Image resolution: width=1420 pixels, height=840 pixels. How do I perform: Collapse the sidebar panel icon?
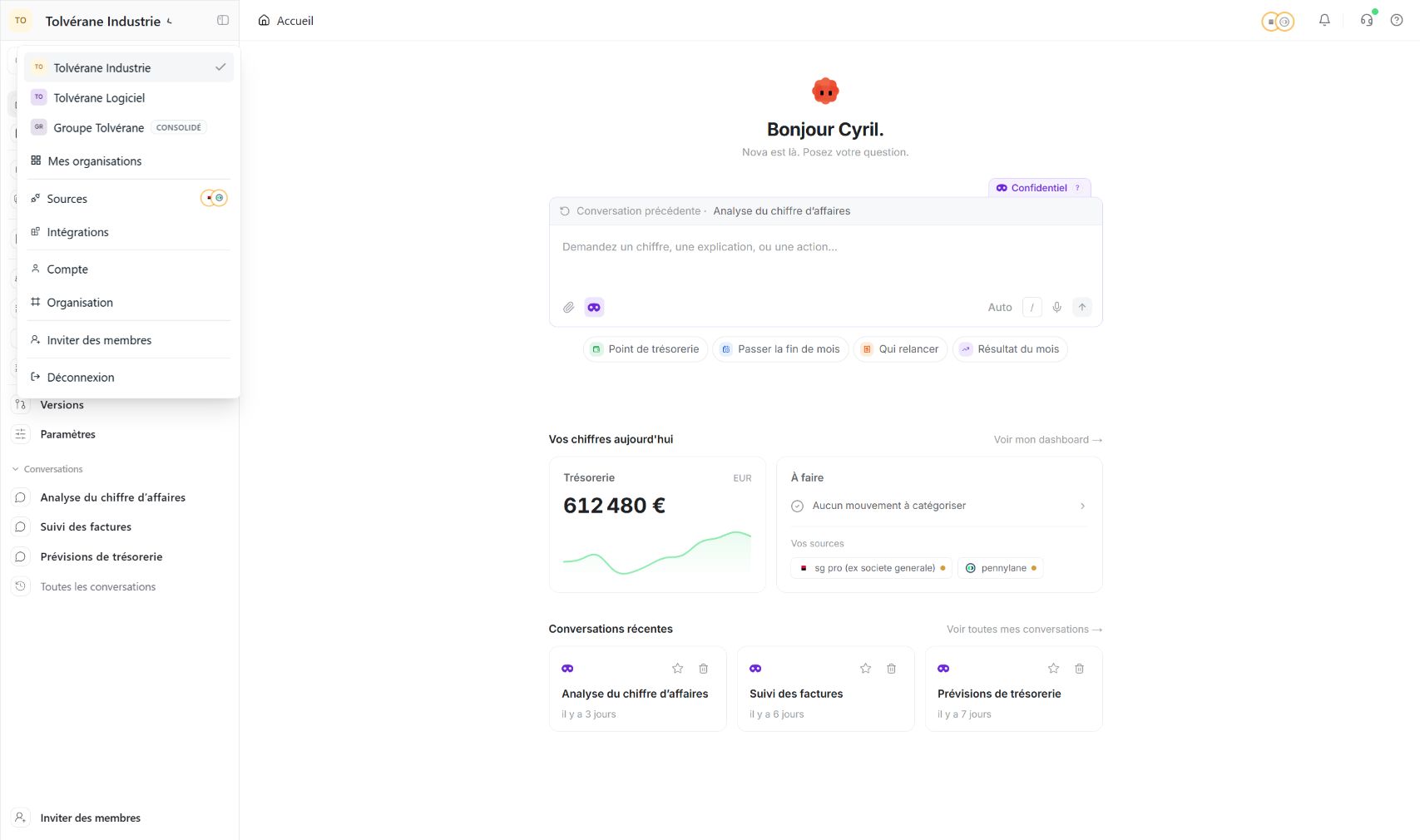(223, 21)
